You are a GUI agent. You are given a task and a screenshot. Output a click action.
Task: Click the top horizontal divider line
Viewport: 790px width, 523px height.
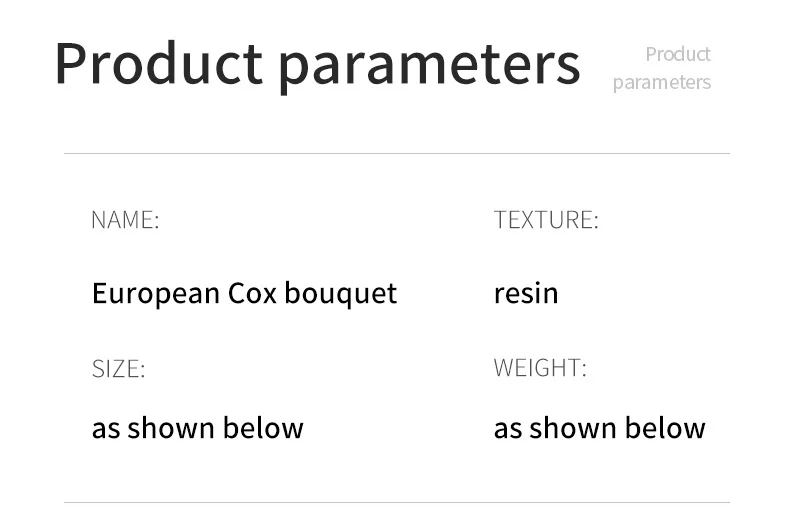point(396,154)
